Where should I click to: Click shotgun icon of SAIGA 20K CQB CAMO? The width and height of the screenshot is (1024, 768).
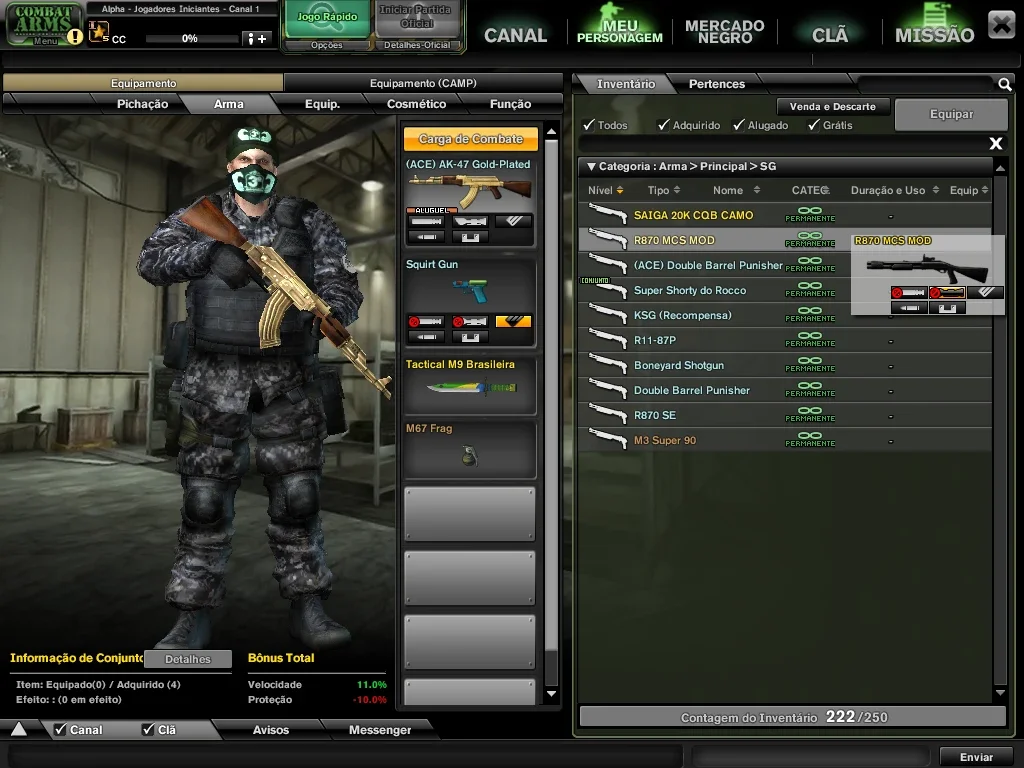tap(607, 214)
